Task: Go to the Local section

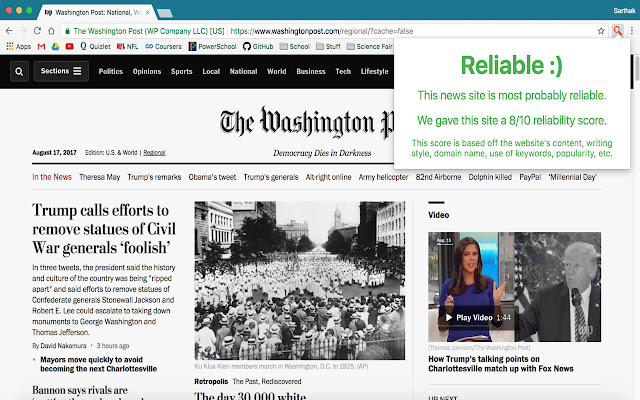Action: (211, 71)
